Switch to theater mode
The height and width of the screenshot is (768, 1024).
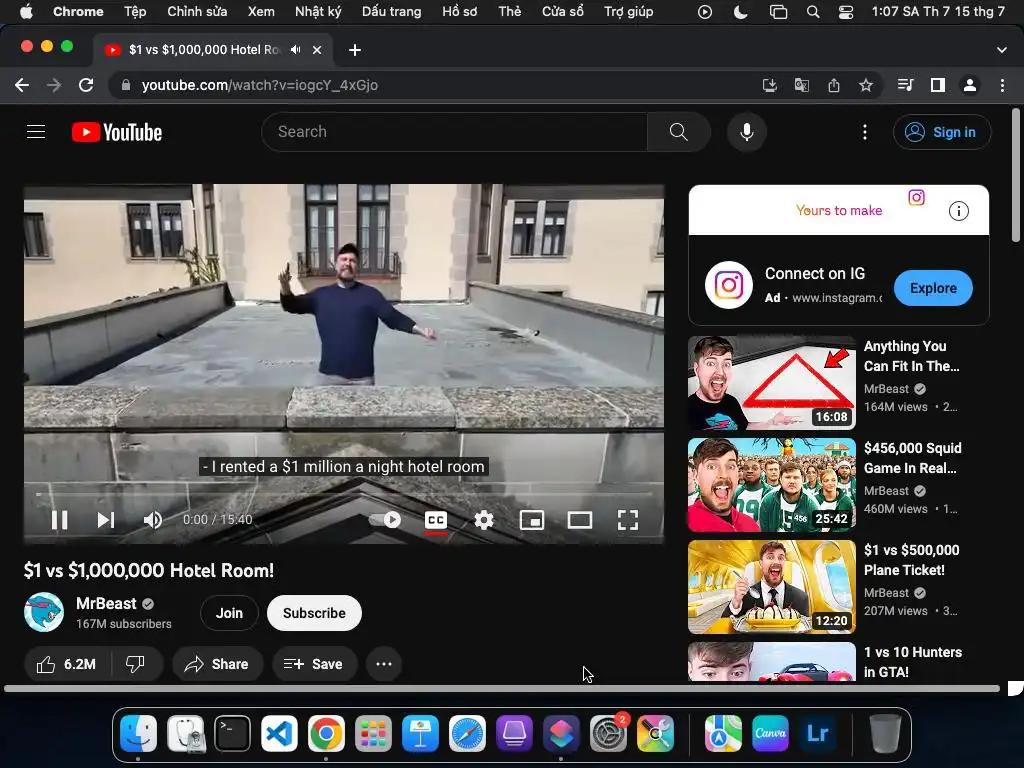580,520
